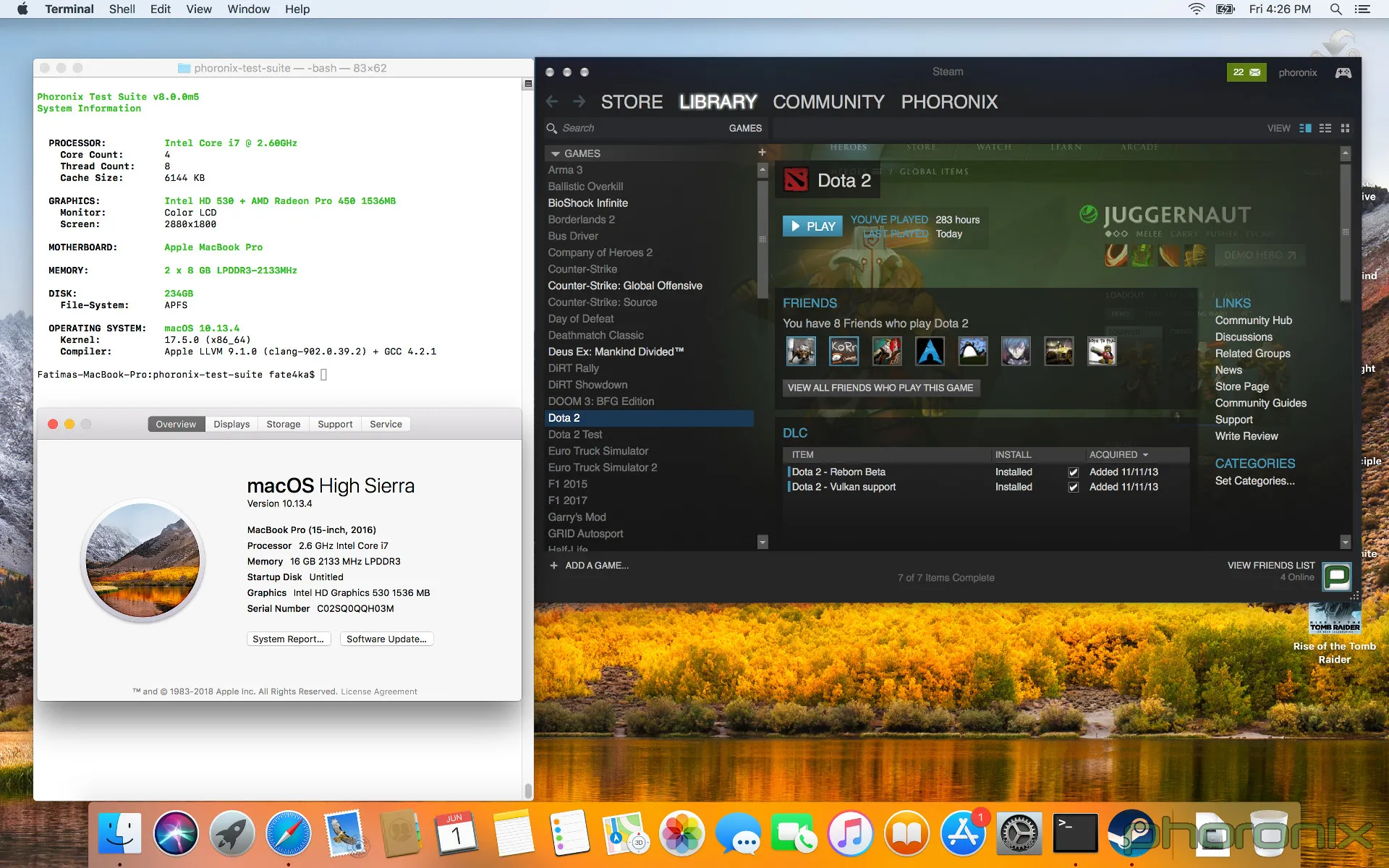Image resolution: width=1389 pixels, height=868 pixels.
Task: Click the Steam chat icon in sidebar
Action: click(1337, 576)
